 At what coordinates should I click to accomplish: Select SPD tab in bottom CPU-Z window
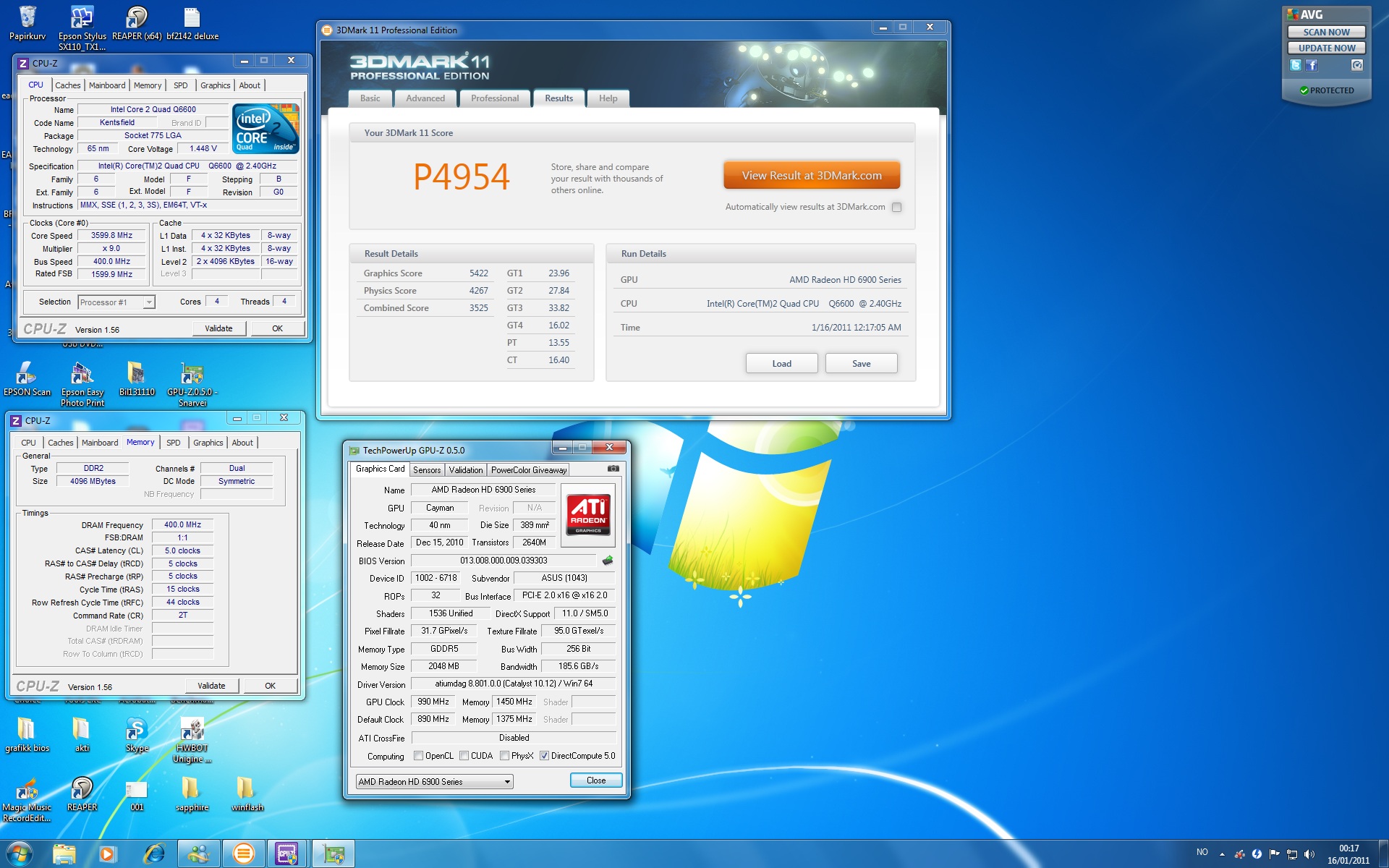pyautogui.click(x=174, y=443)
